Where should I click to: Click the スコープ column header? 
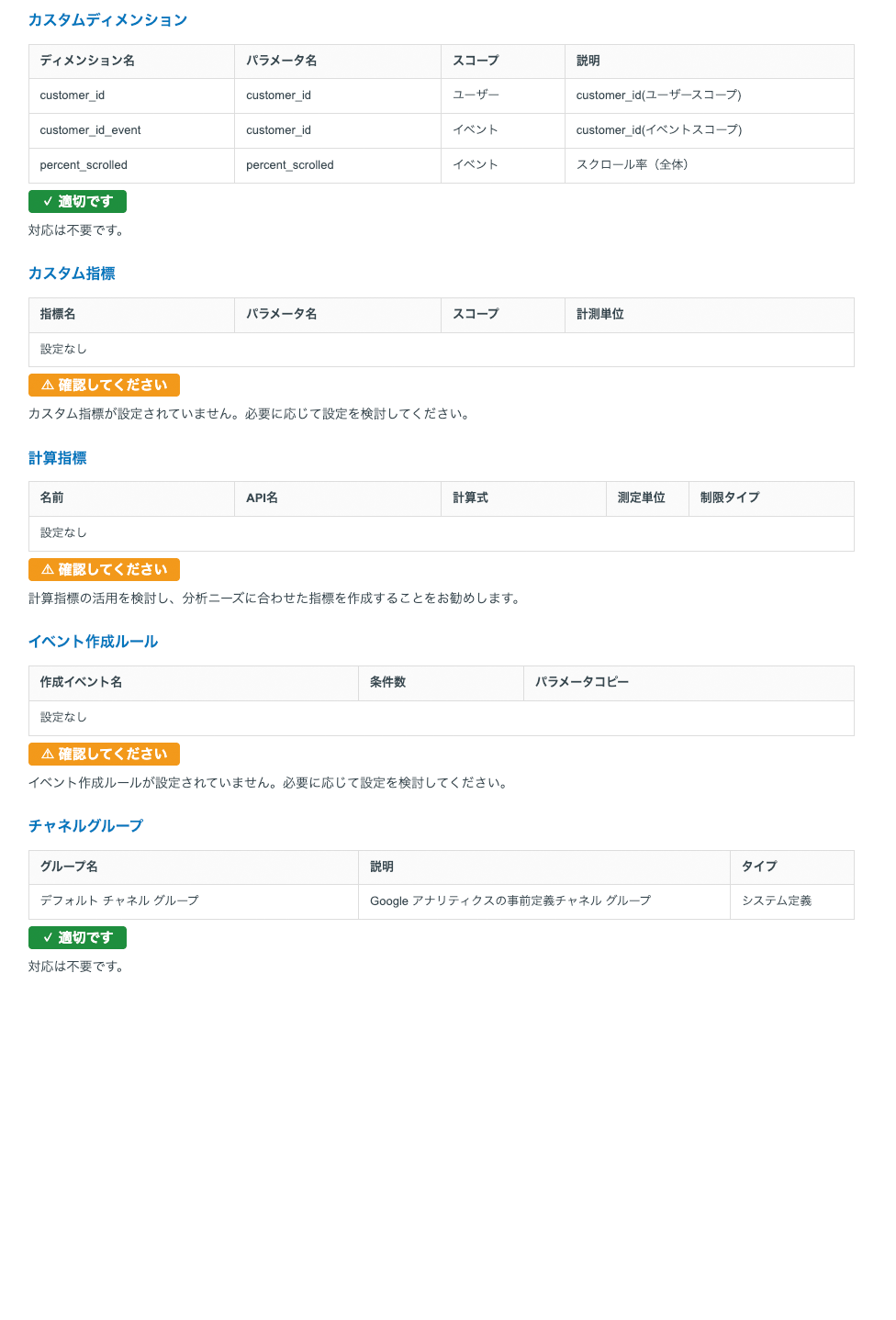[x=474, y=61]
